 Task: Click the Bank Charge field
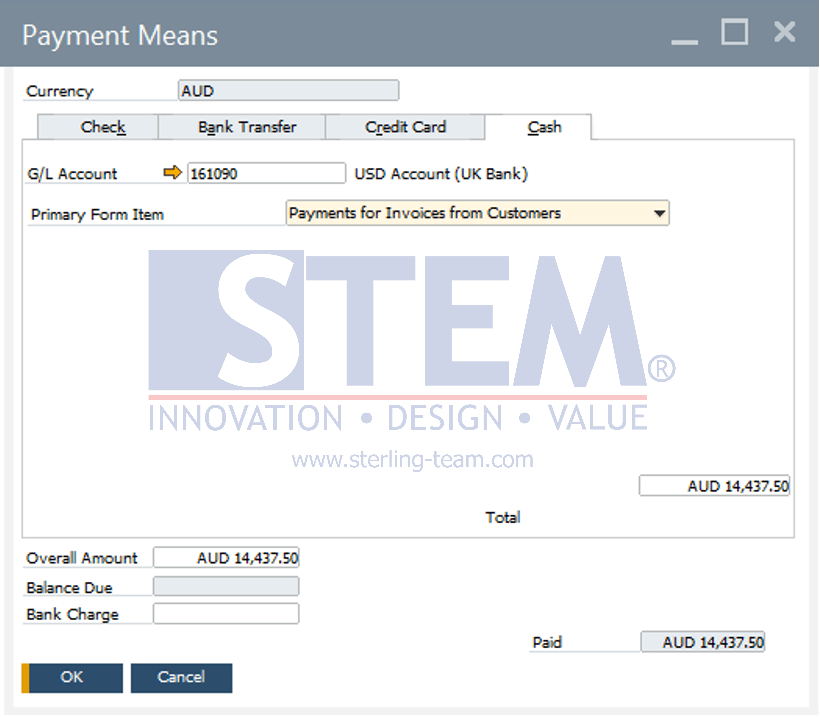[x=226, y=613]
